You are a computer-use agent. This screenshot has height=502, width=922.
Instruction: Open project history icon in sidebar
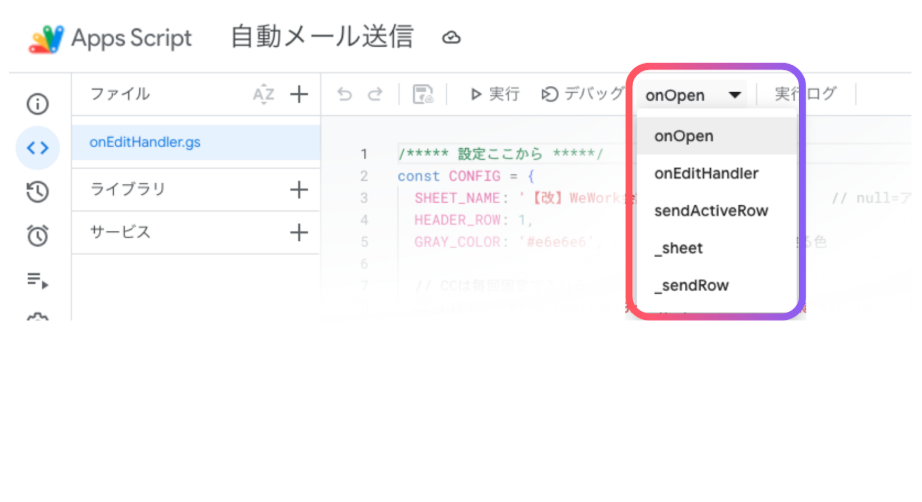(x=38, y=192)
